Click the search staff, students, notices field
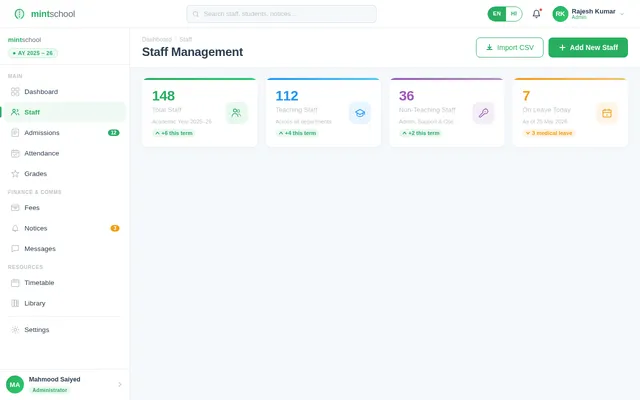Screen dimensions: 640x400 pos(281,14)
